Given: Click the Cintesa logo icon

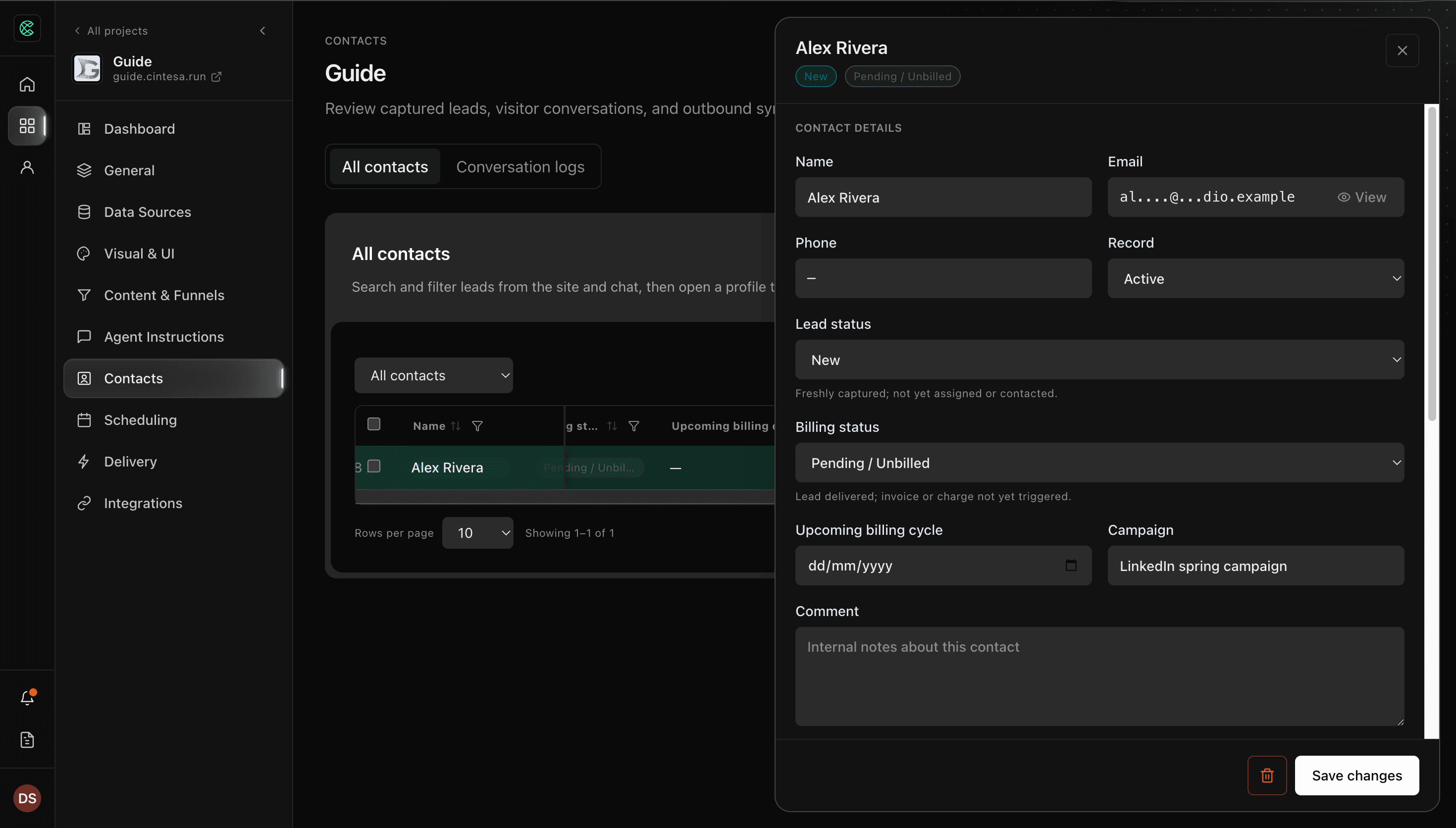Looking at the screenshot, I should [27, 28].
